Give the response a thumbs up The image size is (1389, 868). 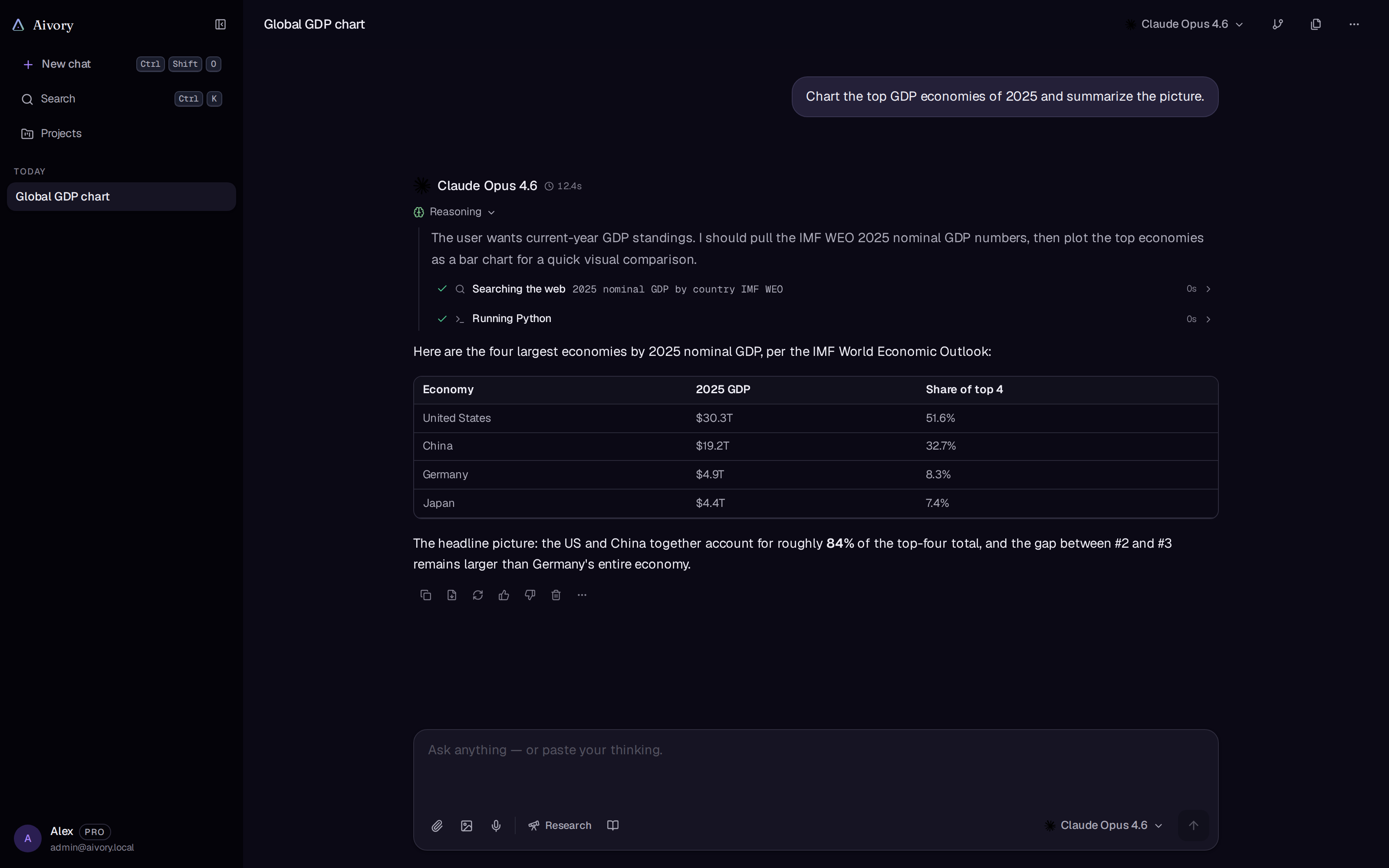[504, 595]
